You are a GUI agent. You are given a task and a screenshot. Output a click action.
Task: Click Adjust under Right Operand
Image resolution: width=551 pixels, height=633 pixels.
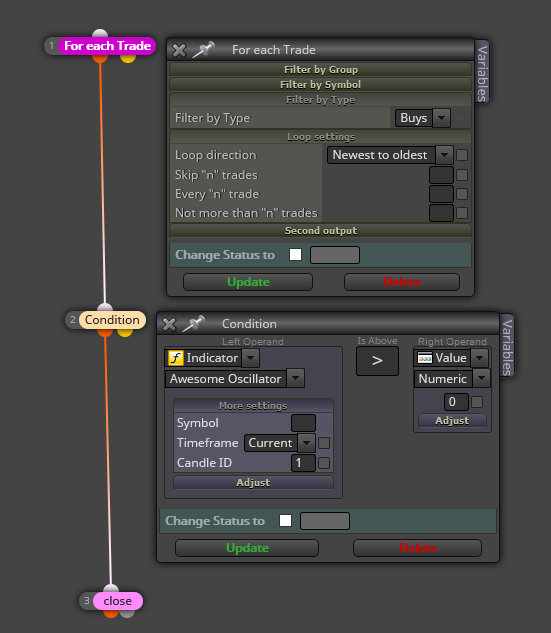tap(452, 421)
